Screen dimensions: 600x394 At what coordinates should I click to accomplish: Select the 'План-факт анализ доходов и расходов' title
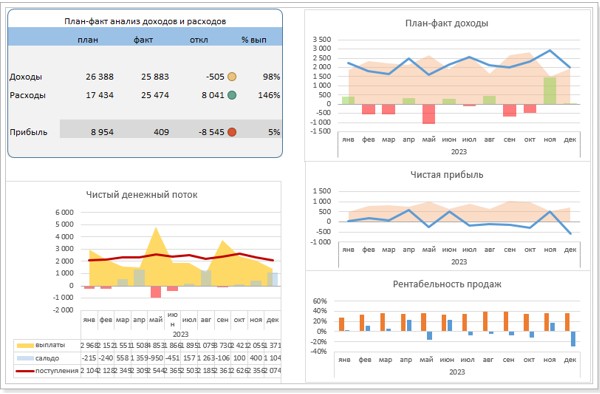click(x=145, y=21)
